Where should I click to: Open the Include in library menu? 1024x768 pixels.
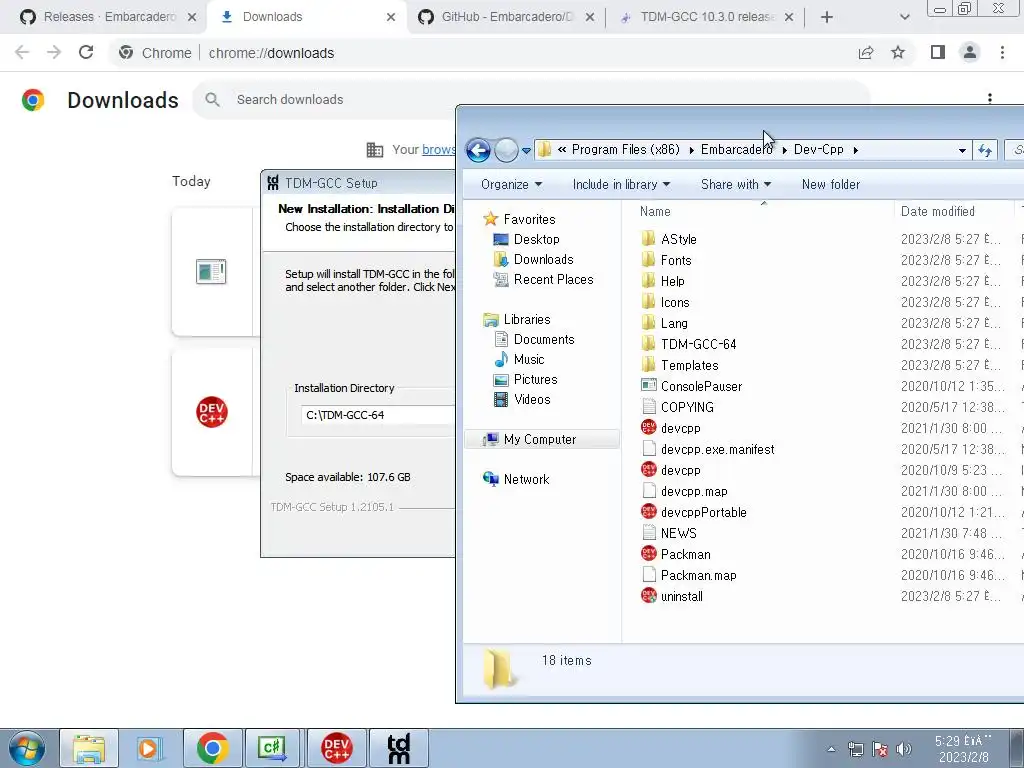click(x=621, y=185)
